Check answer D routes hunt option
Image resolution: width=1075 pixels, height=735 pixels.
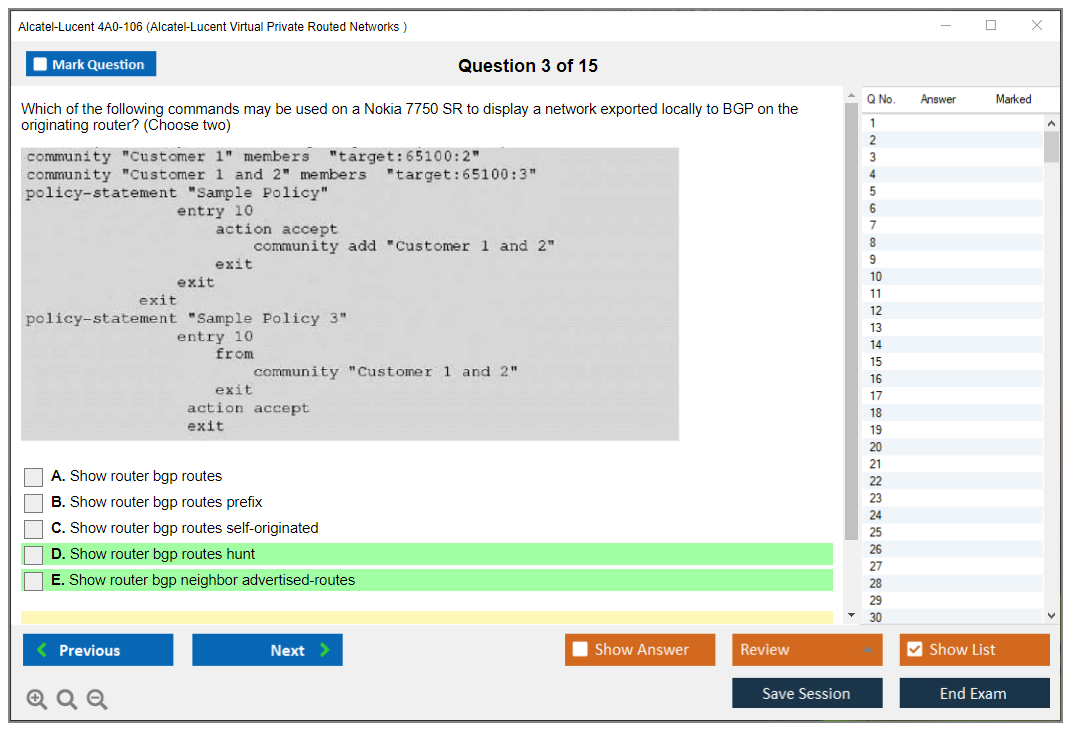pyautogui.click(x=34, y=555)
